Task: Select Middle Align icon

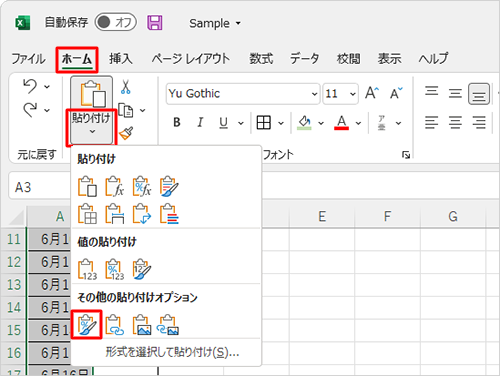Action: (x=455, y=93)
